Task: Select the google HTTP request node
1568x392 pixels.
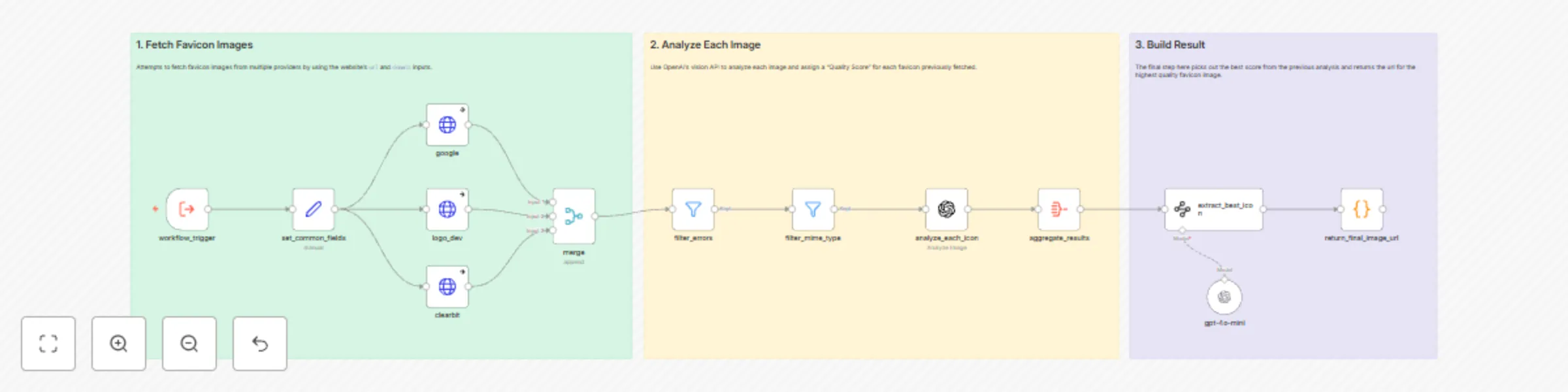Action: pyautogui.click(x=448, y=125)
